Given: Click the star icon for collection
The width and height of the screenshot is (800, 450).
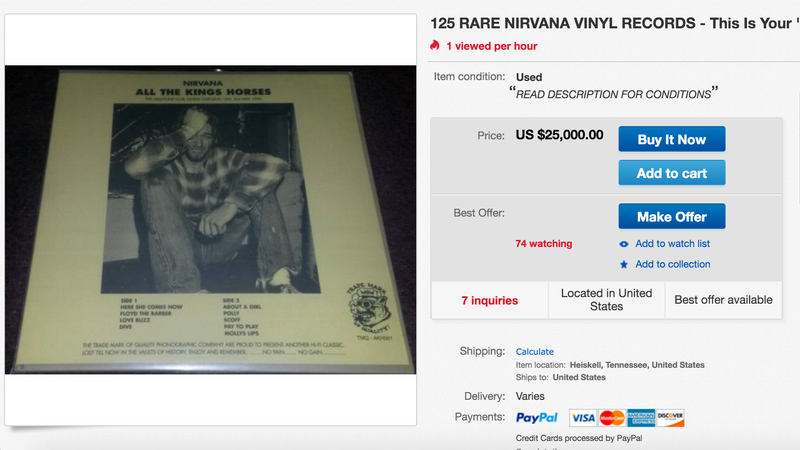Looking at the screenshot, I should (623, 264).
